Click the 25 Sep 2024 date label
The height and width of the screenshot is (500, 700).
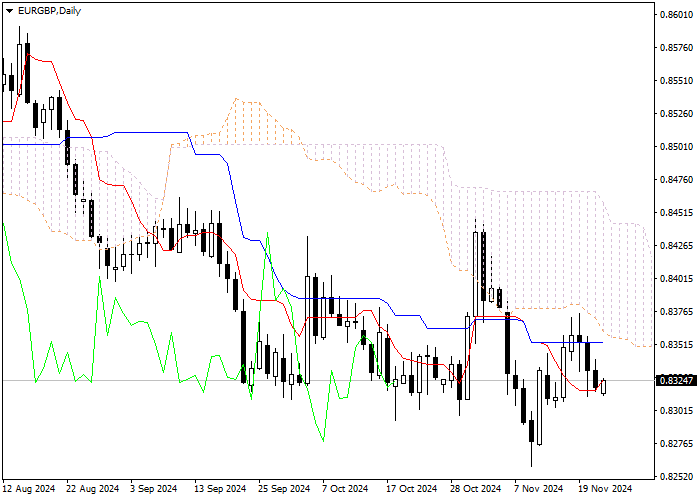[x=284, y=489]
